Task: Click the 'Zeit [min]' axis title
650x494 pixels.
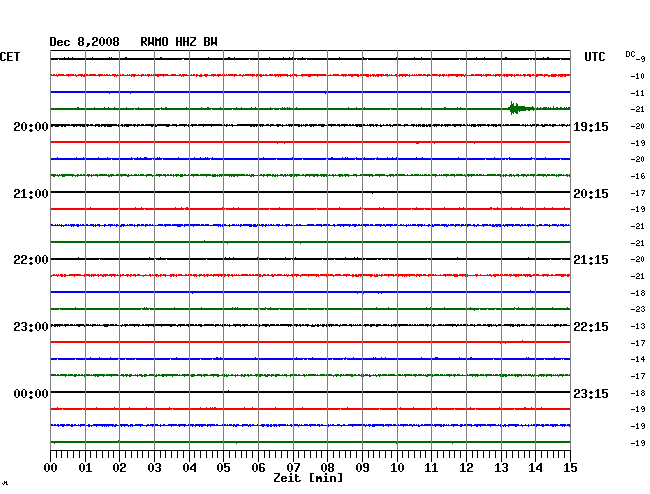Action: 308,478
